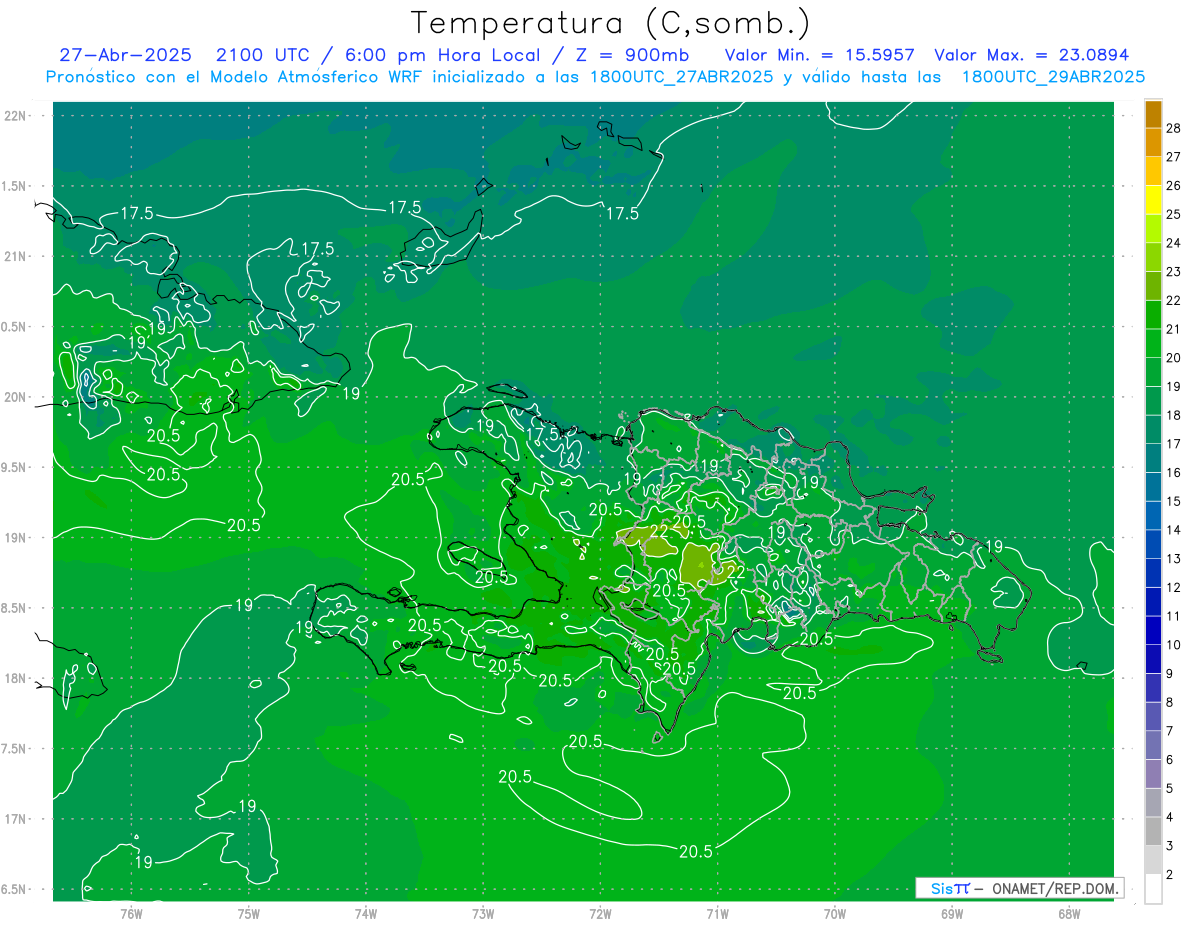Click the "73W" longitude axis label
Screen dimensions: 1200x927
pyautogui.click(x=483, y=915)
